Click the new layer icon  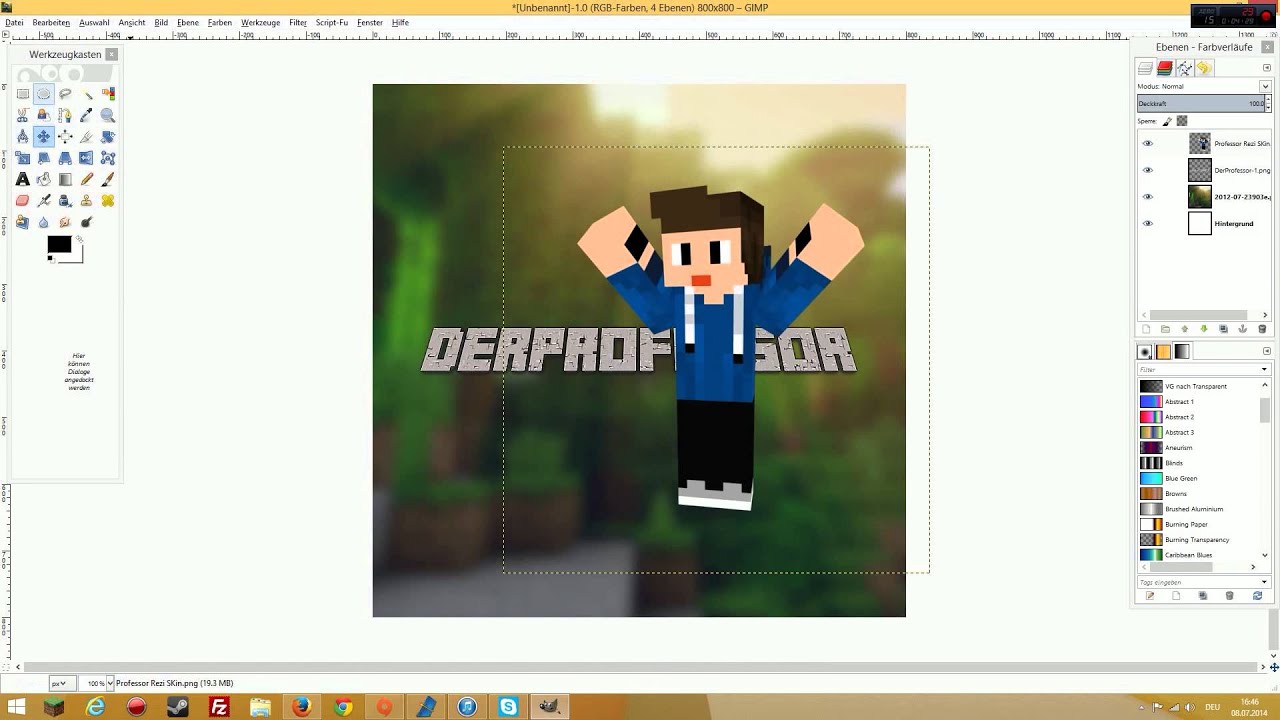point(1146,329)
